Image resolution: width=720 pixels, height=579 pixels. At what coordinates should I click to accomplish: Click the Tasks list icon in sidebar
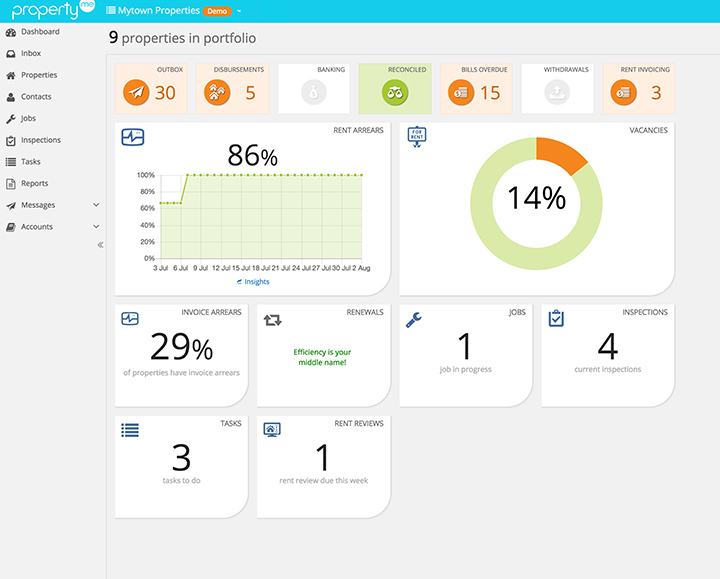(11, 162)
